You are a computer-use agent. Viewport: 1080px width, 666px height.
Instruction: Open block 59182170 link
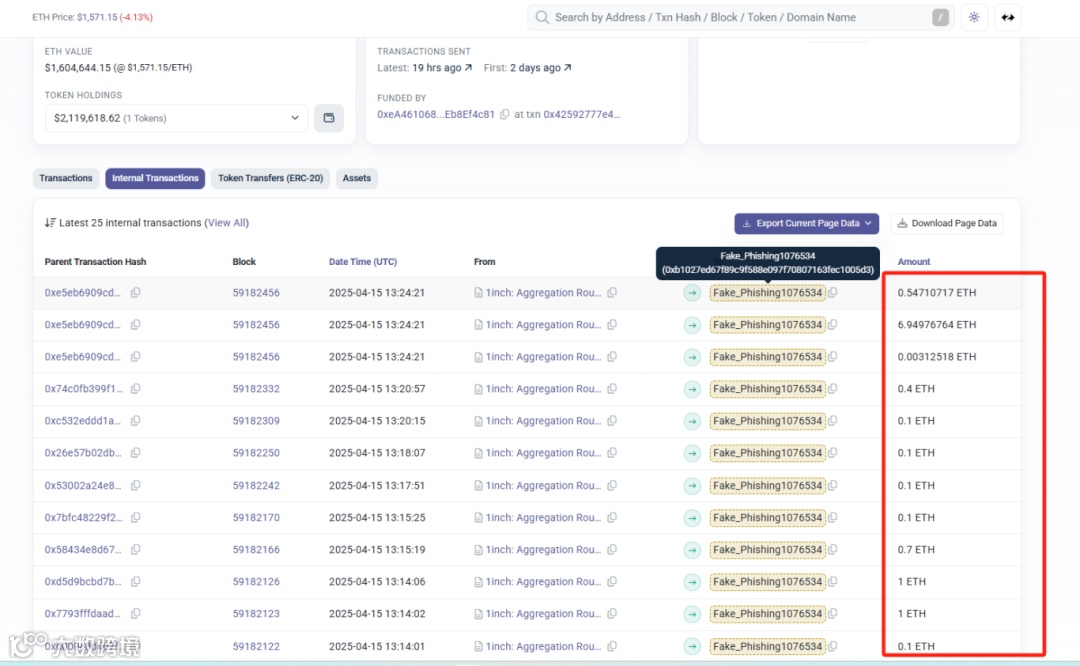pyautogui.click(x=256, y=517)
